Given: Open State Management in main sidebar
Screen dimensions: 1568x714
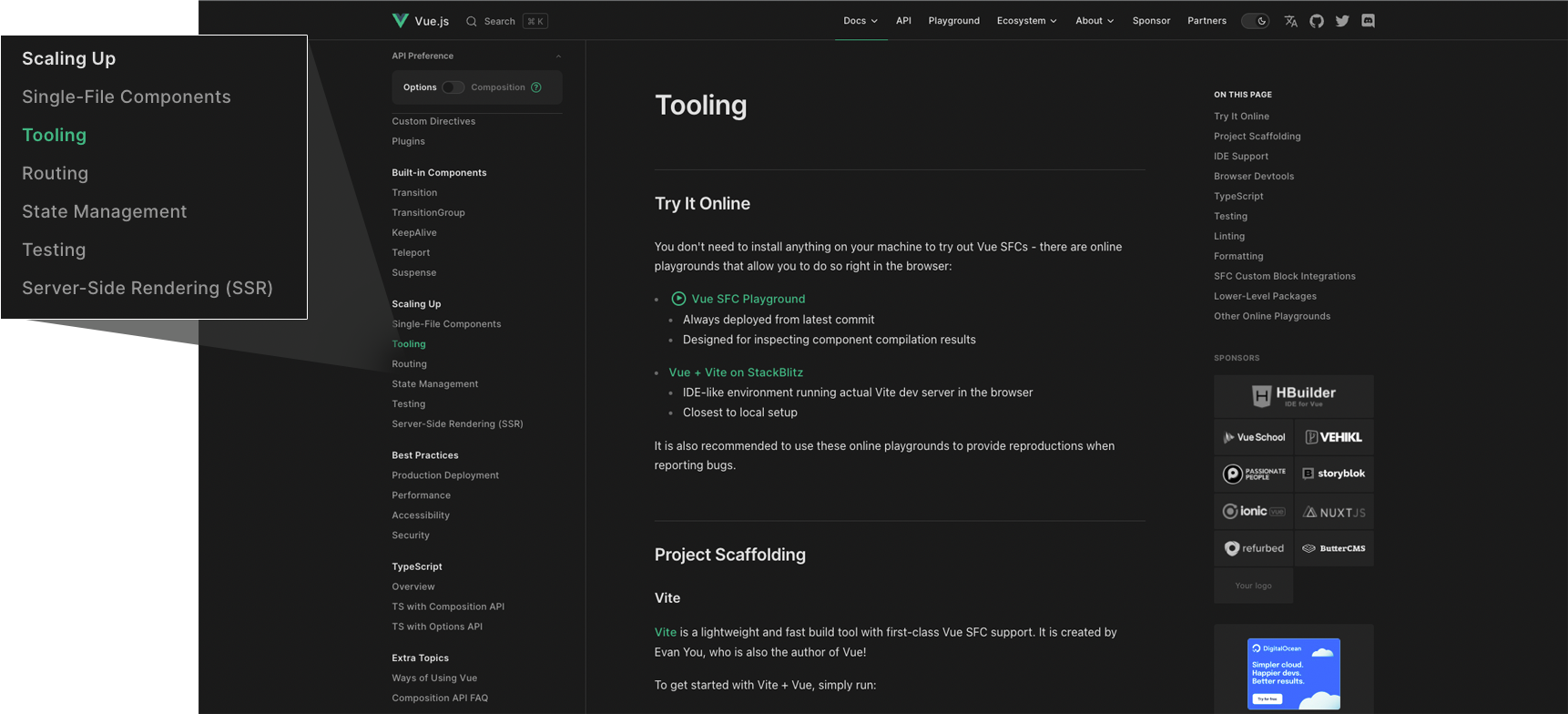Looking at the screenshot, I should (434, 384).
